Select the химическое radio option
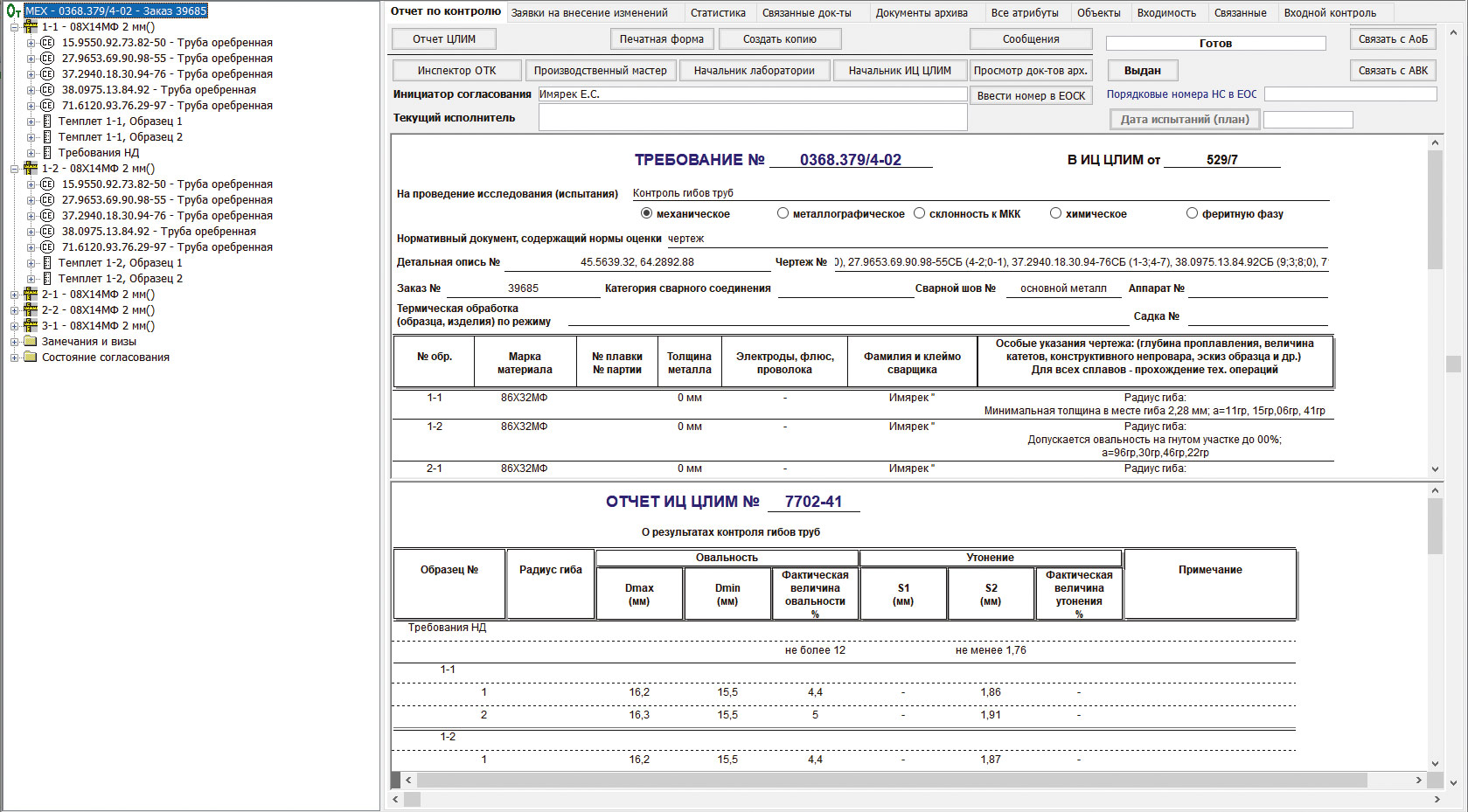This screenshot has width=1468, height=812. [1055, 213]
